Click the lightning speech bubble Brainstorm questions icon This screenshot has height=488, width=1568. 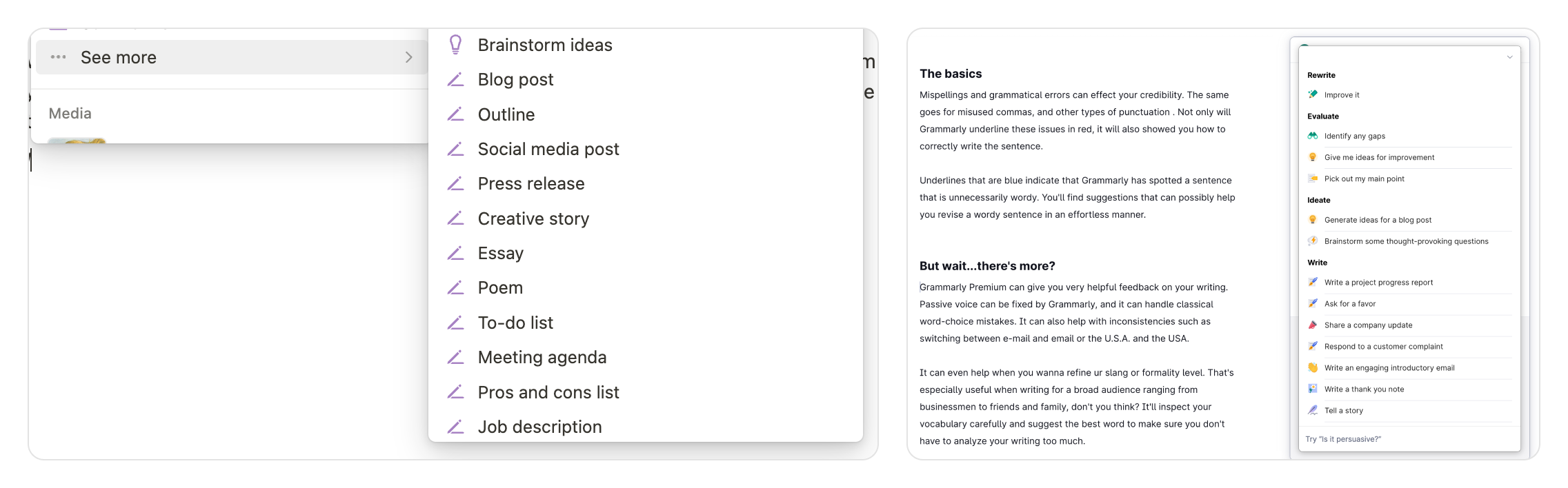1313,241
